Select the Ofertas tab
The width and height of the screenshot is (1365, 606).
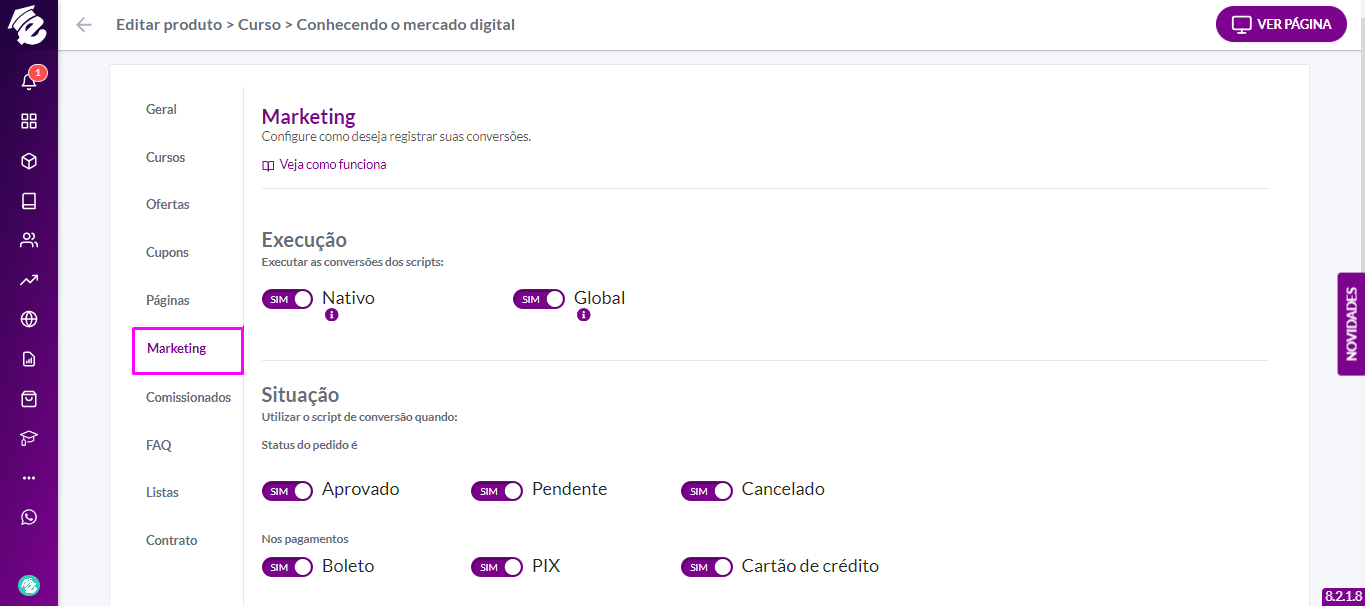[x=168, y=204]
